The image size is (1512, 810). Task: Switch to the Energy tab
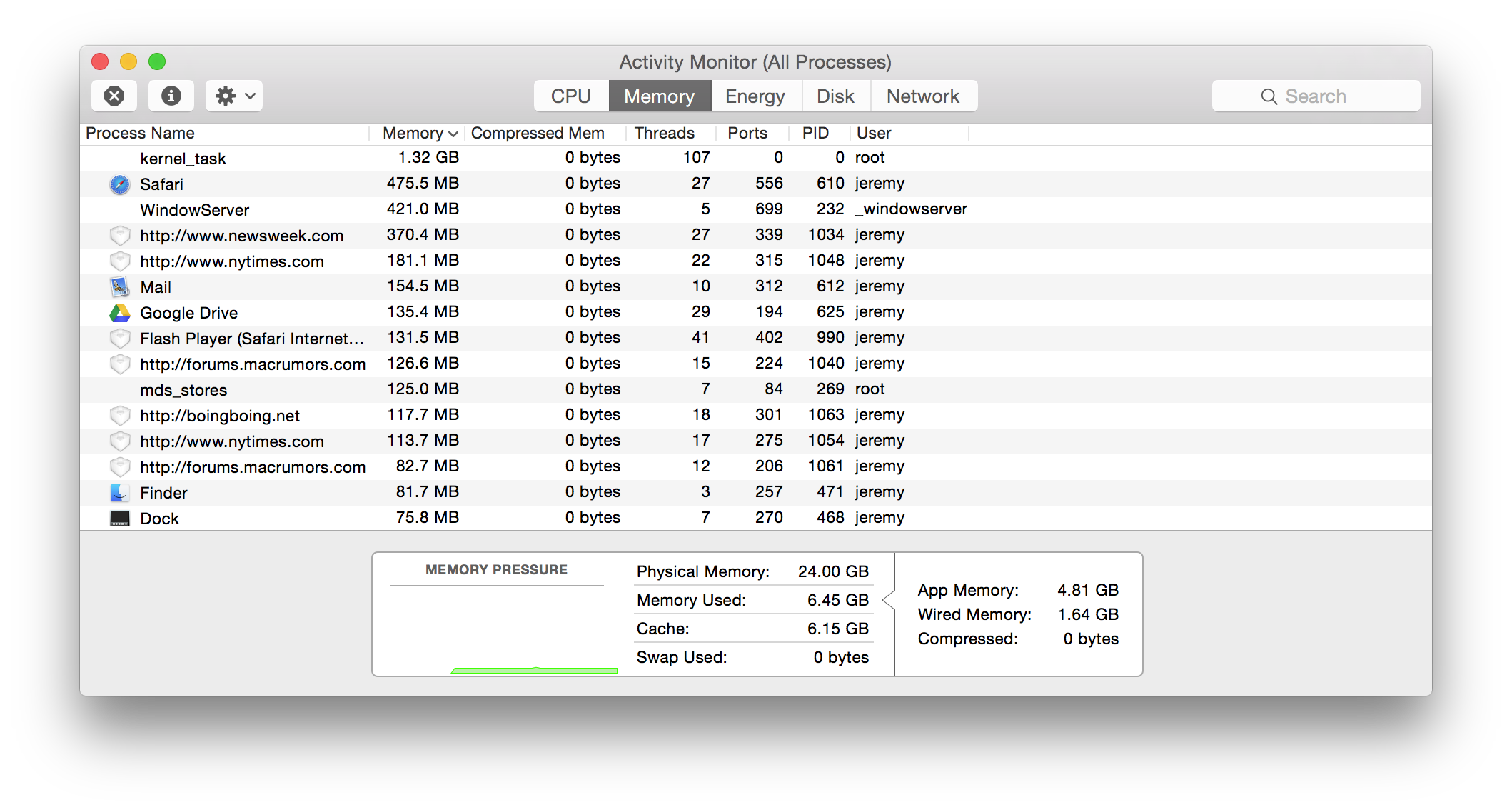(755, 96)
